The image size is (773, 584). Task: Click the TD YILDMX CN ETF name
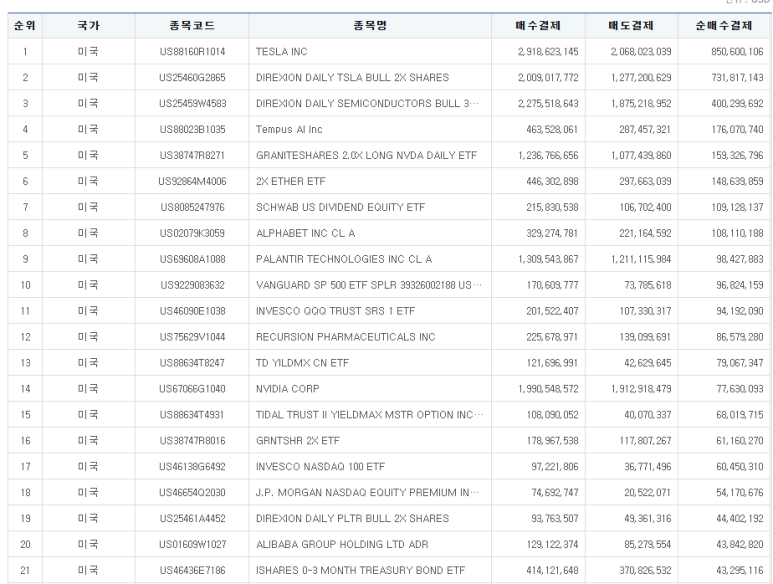[x=302, y=363]
